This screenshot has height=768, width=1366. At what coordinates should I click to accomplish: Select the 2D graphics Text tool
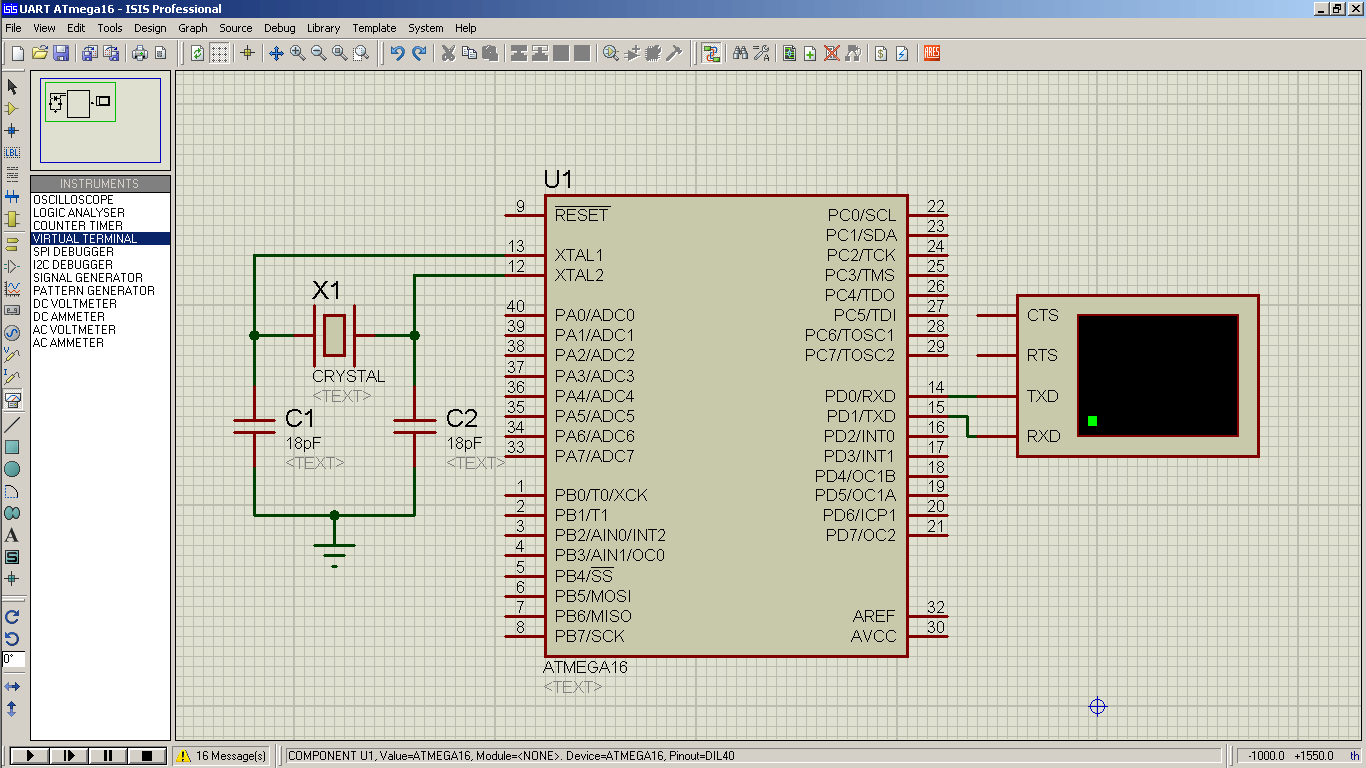coord(13,533)
